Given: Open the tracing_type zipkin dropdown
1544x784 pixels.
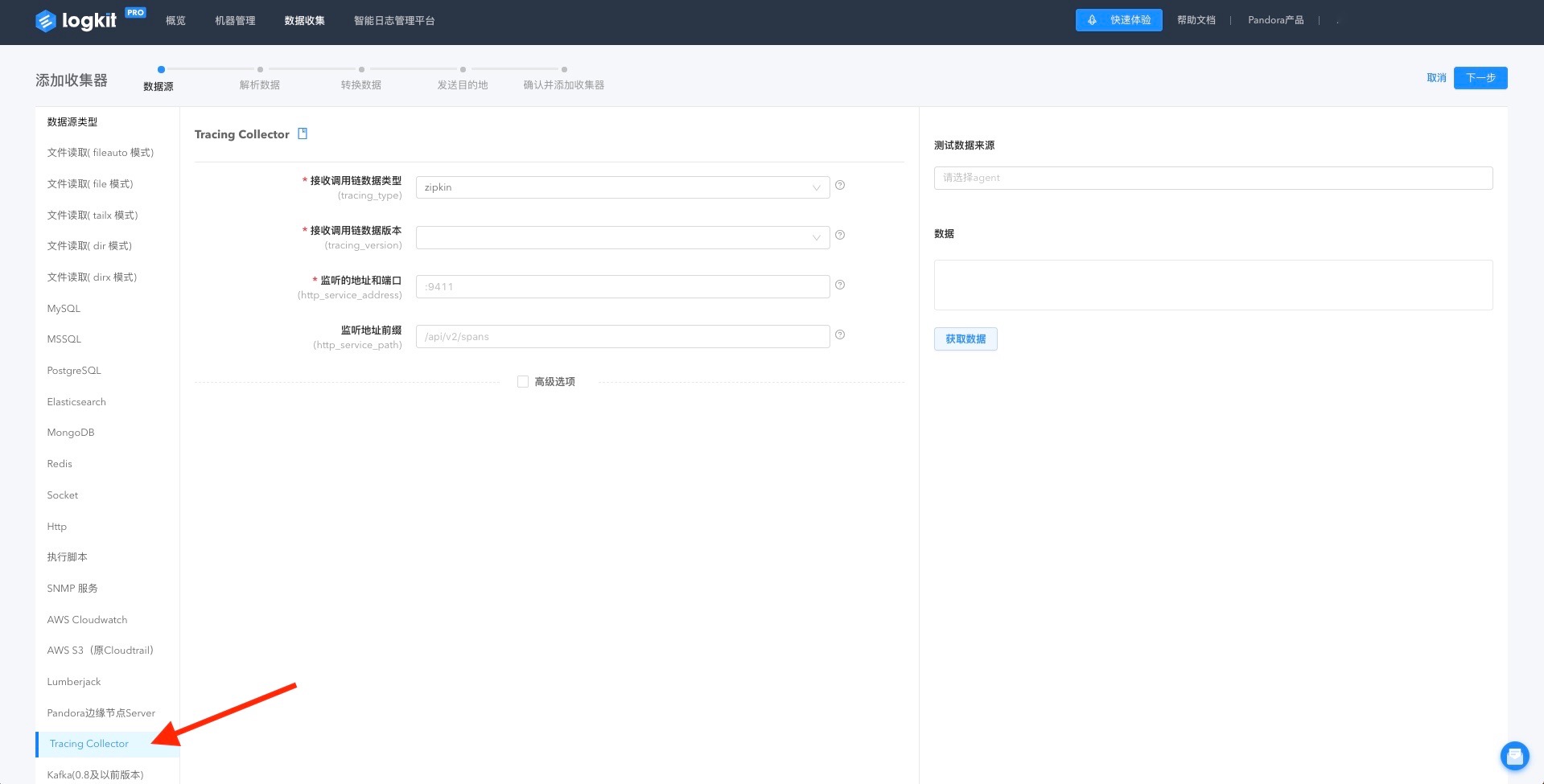Looking at the screenshot, I should [623, 187].
